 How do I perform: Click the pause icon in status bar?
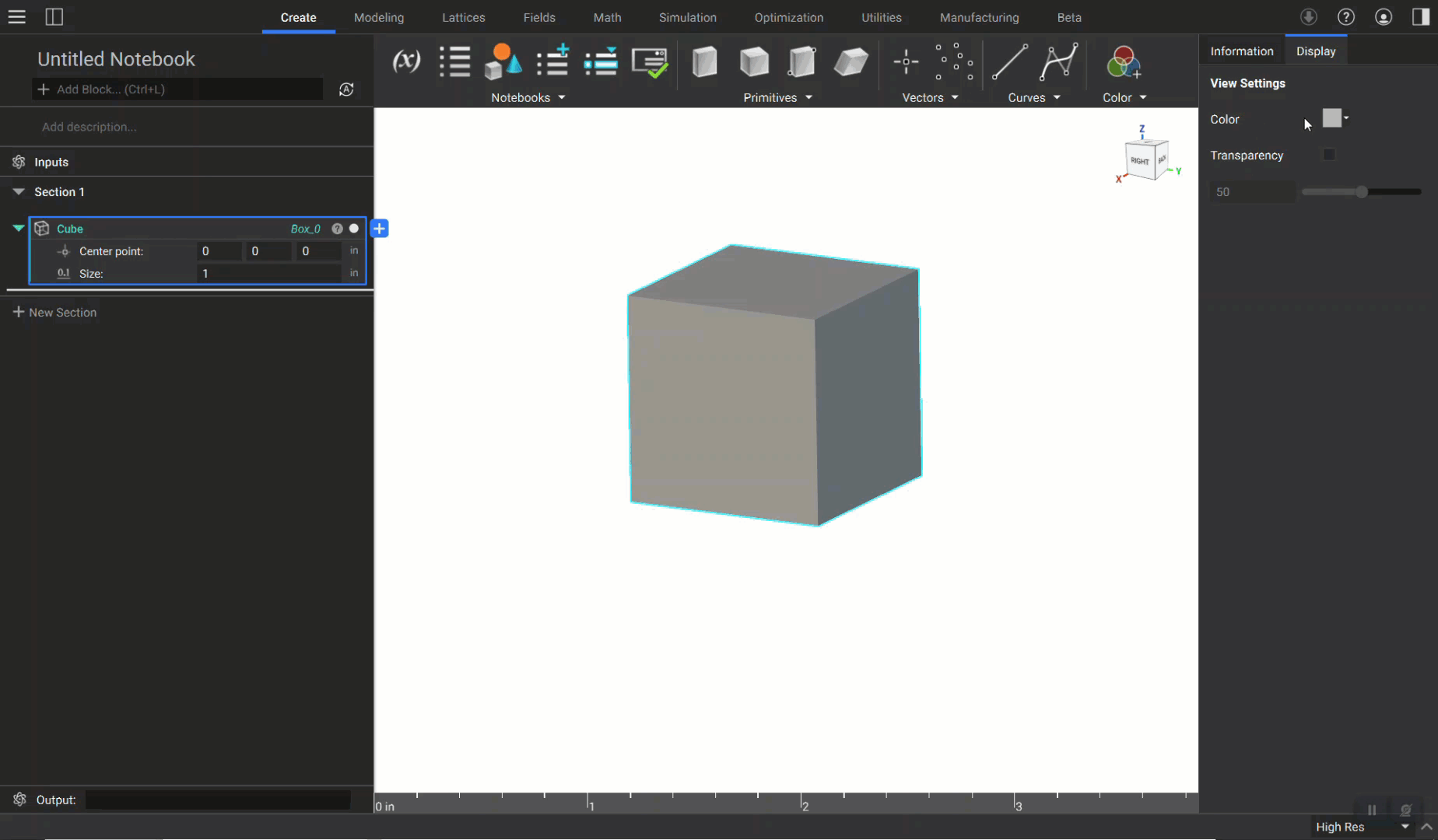(x=1372, y=810)
